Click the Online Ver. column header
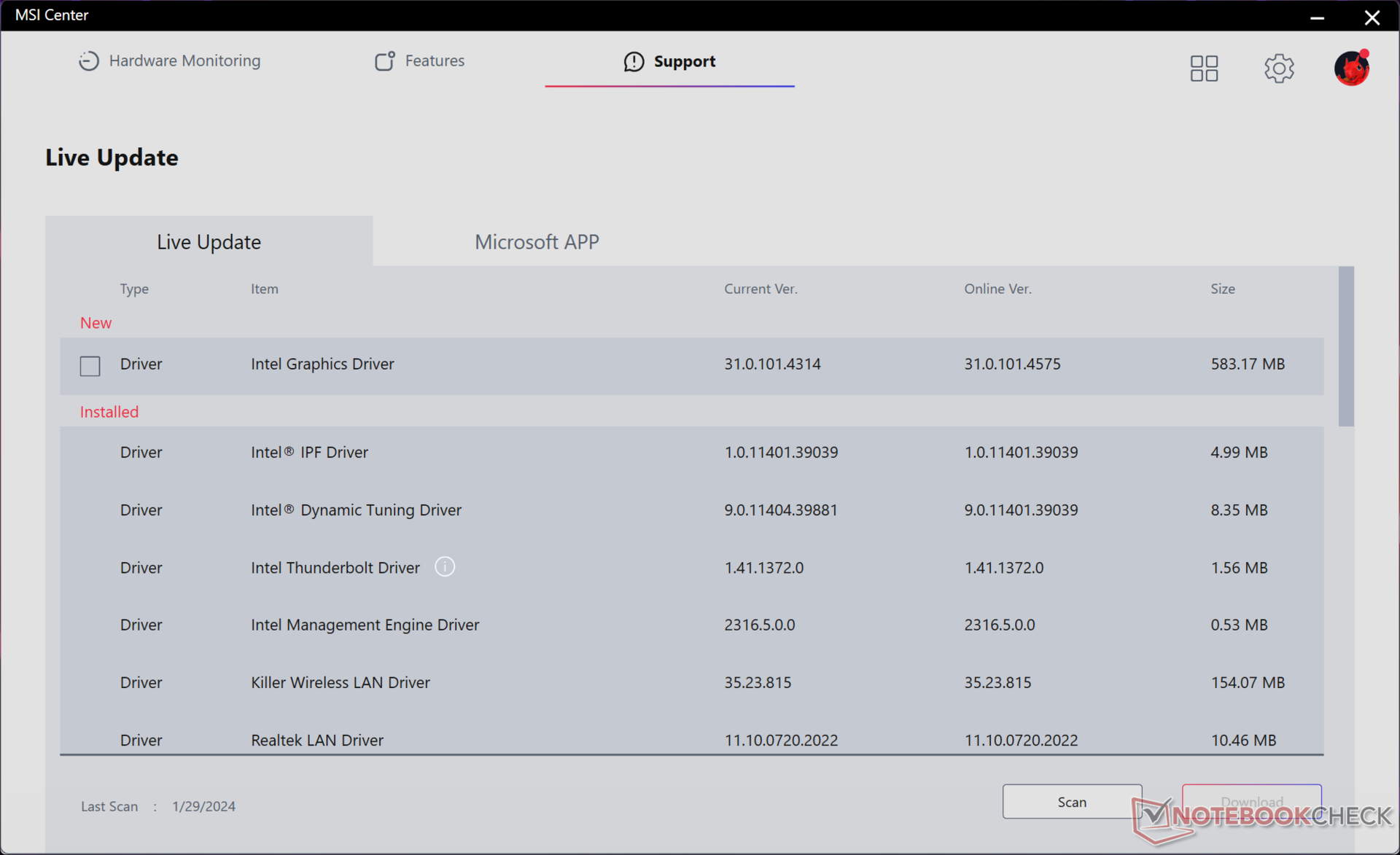This screenshot has height=855, width=1400. tap(997, 289)
